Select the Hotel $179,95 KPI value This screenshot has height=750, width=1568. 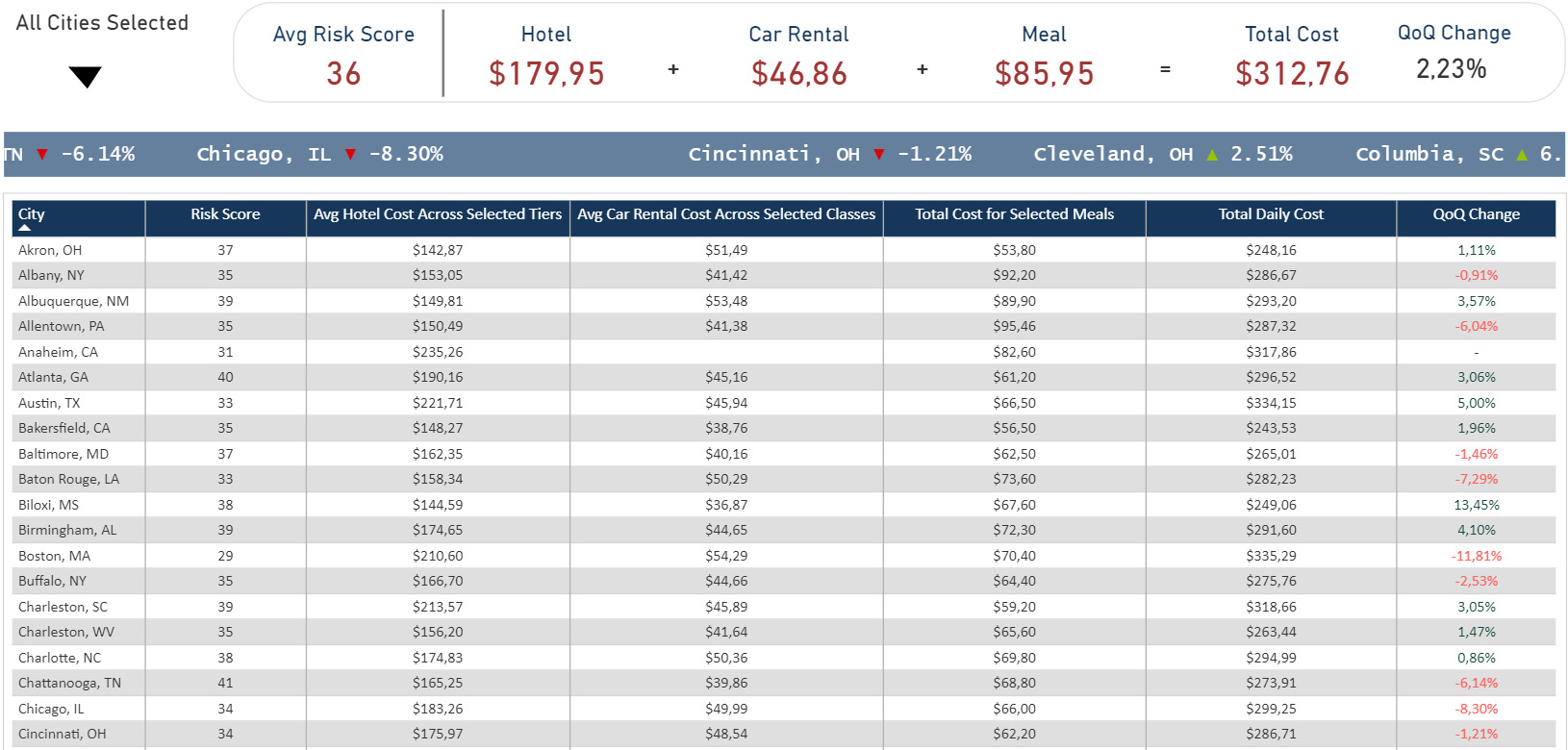coord(546,74)
